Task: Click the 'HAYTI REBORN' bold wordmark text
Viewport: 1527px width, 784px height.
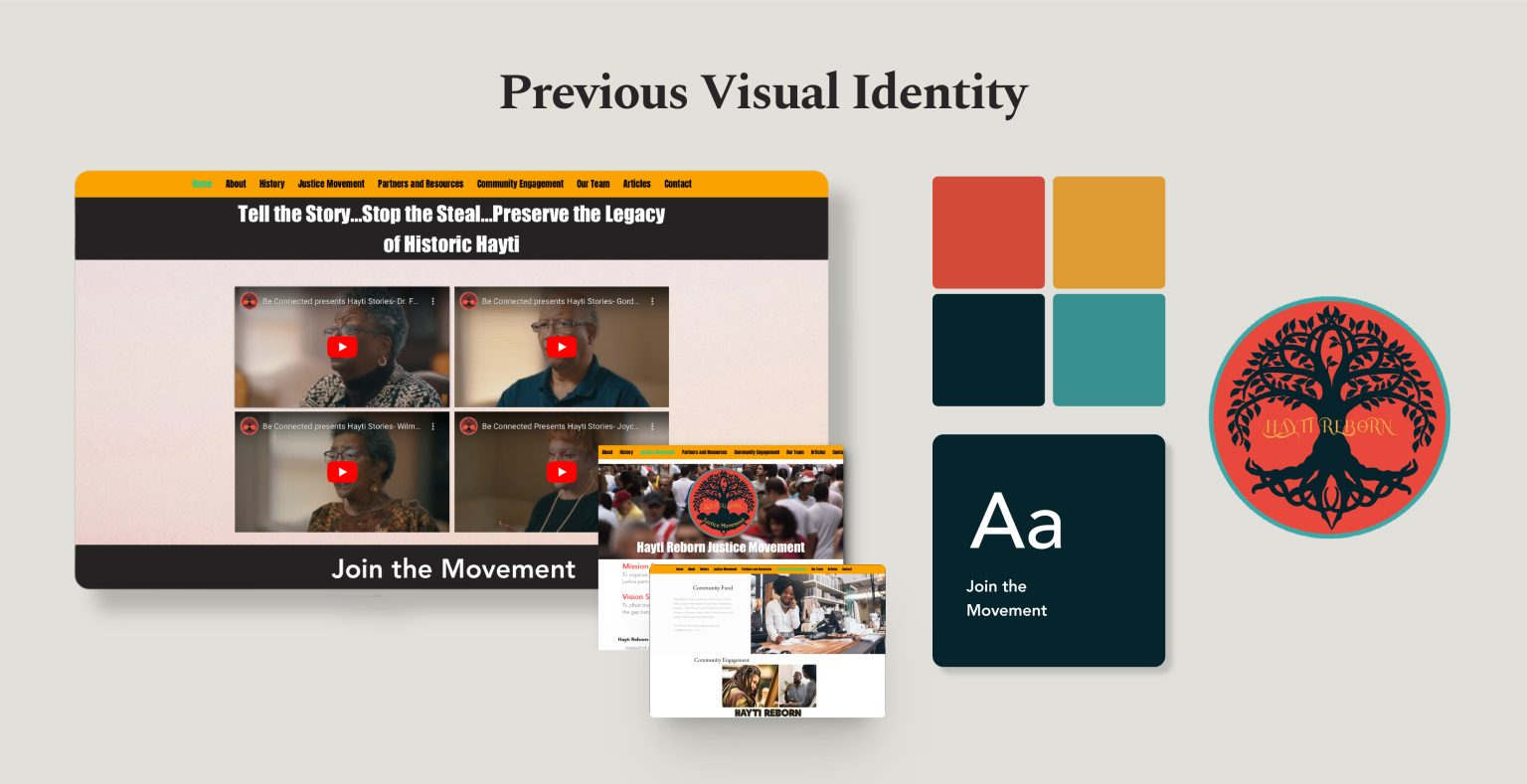Action: coord(767,712)
